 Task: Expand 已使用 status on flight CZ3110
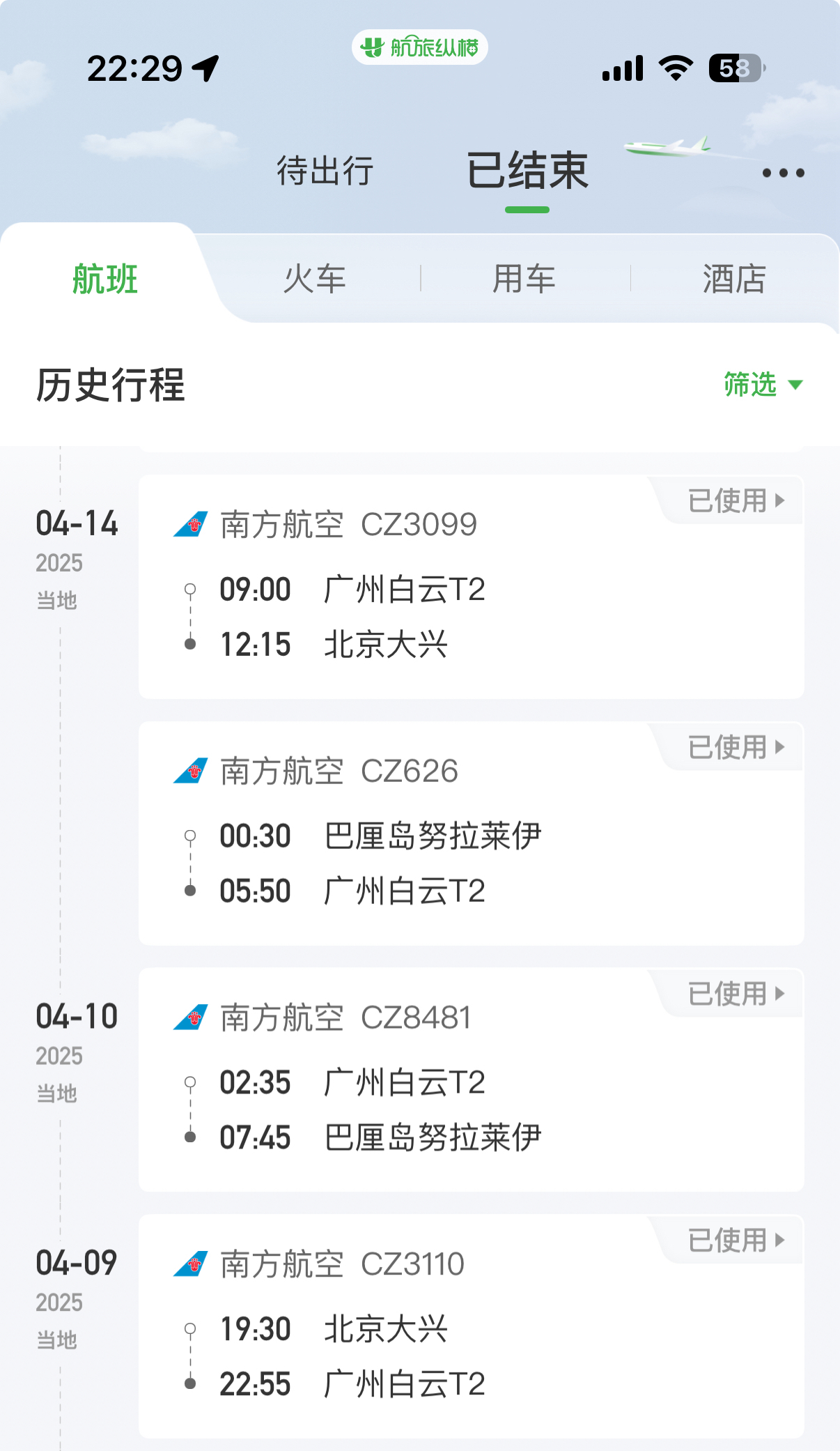pyautogui.click(x=736, y=1241)
